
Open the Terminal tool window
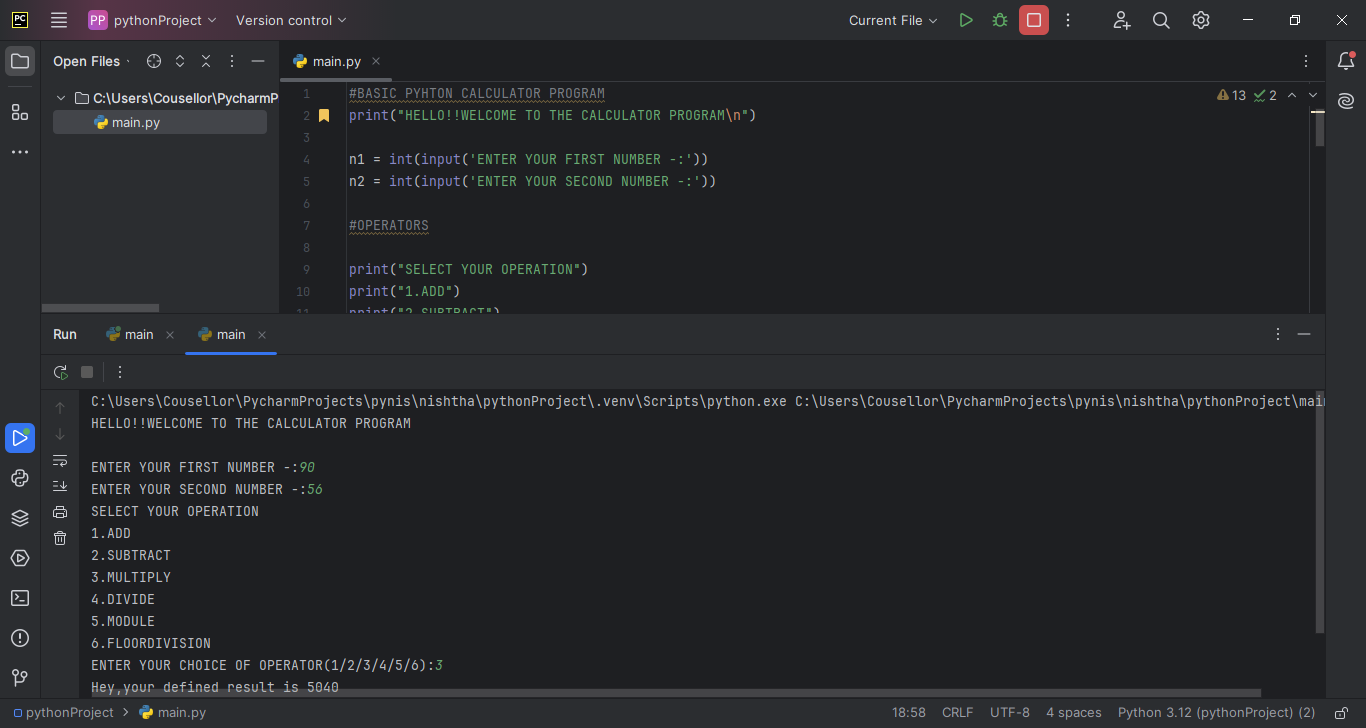[x=20, y=598]
